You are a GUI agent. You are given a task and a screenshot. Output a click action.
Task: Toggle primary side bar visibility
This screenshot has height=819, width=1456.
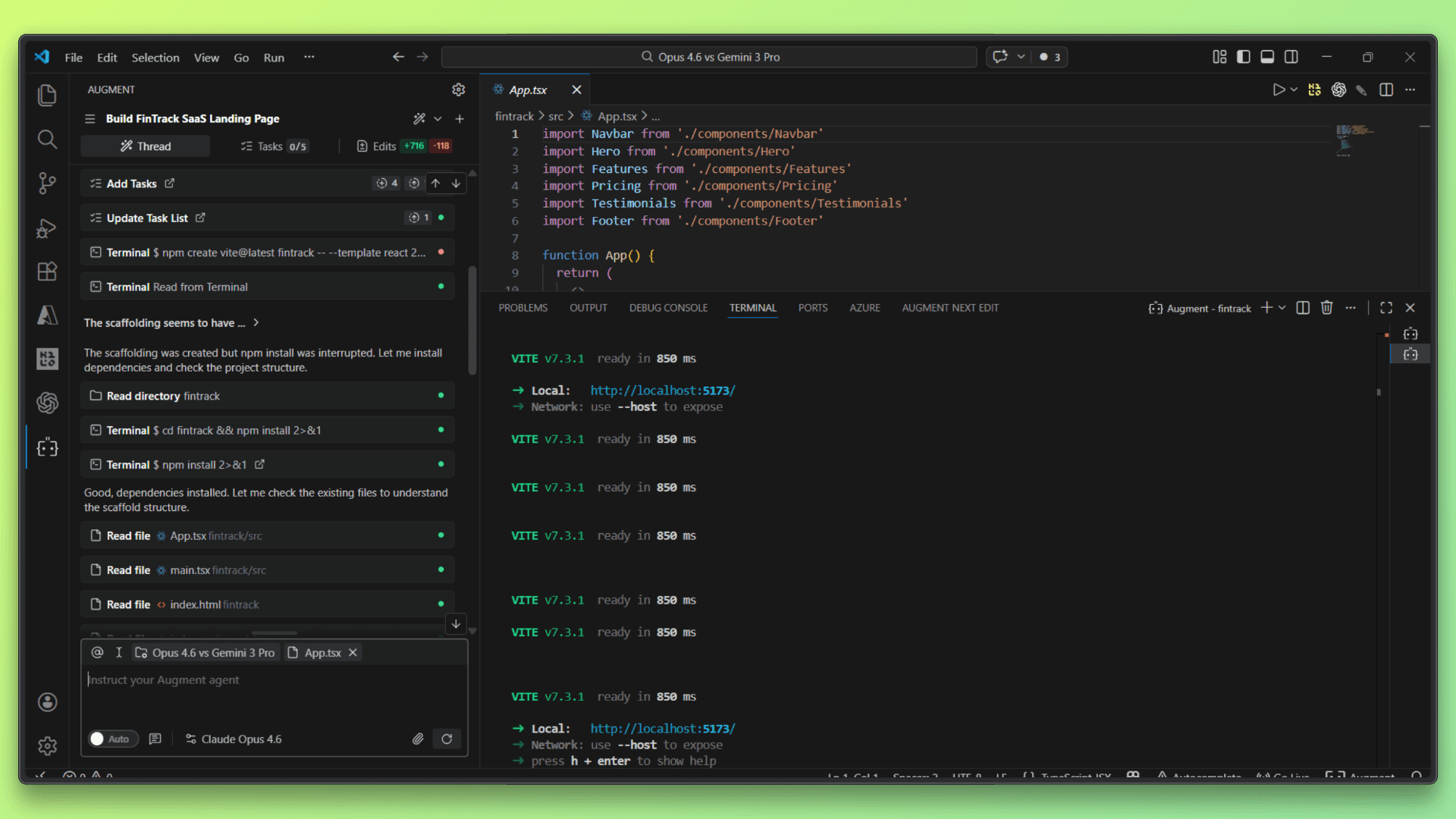click(x=1243, y=57)
